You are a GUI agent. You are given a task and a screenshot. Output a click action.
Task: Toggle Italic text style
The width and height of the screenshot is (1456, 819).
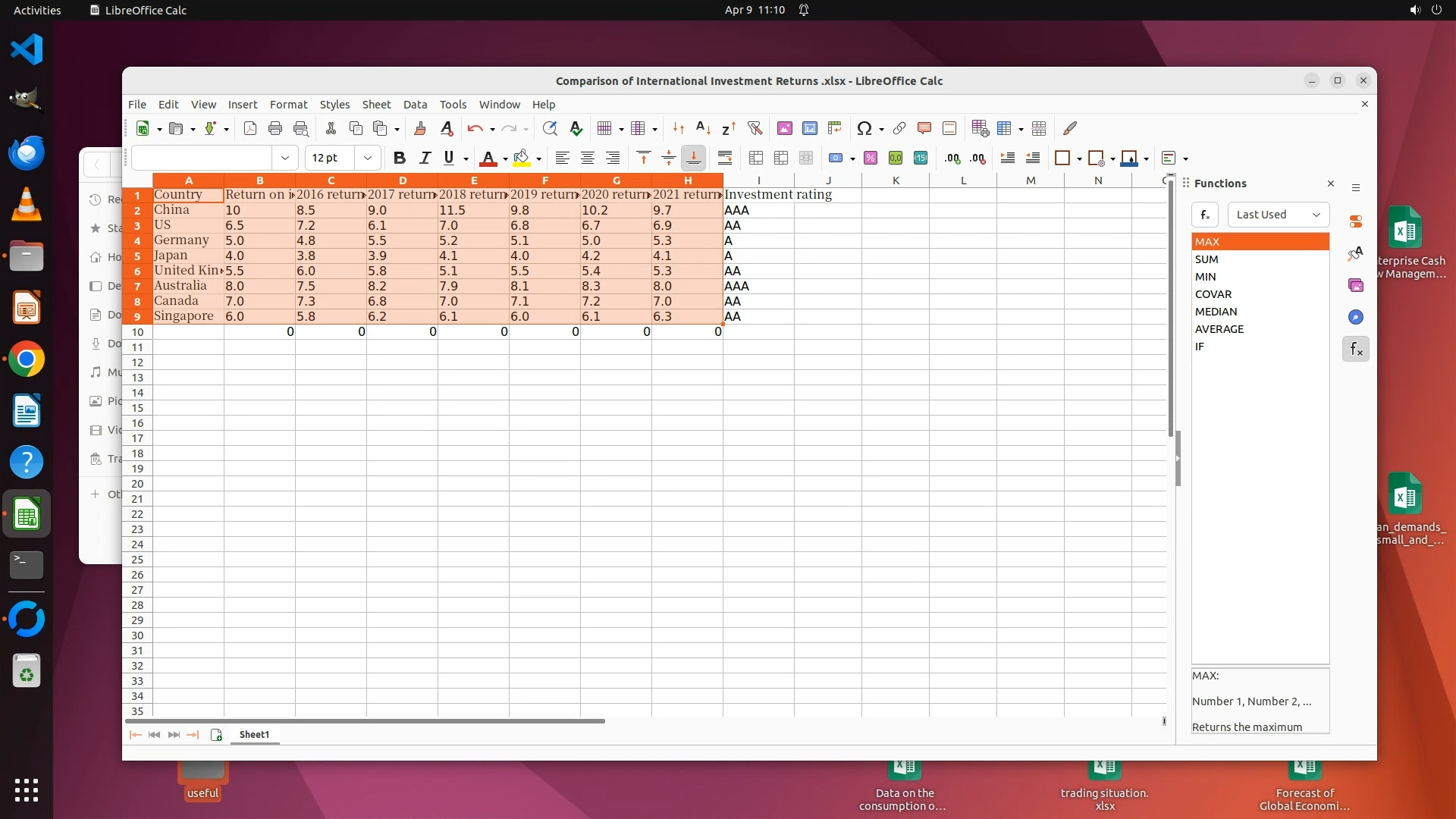(425, 158)
